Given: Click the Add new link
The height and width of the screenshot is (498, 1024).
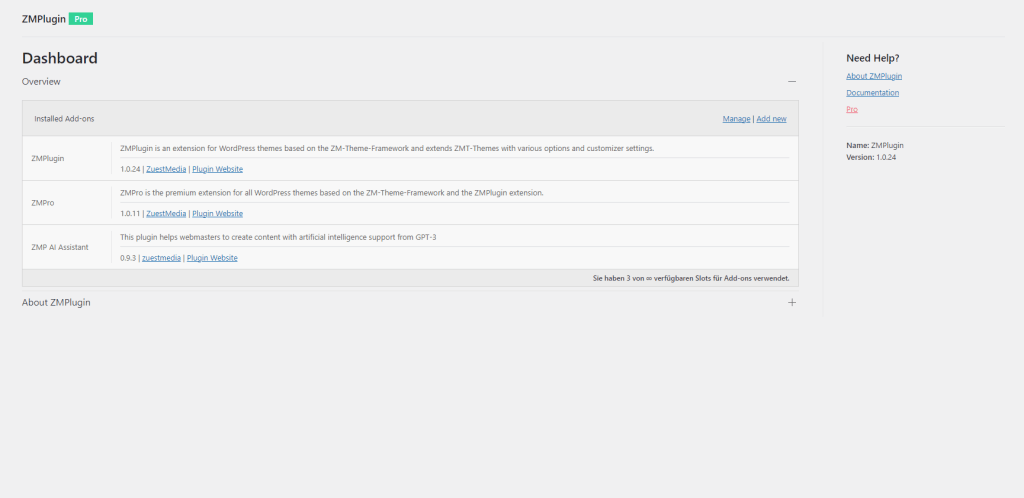Looking at the screenshot, I should click(x=771, y=119).
